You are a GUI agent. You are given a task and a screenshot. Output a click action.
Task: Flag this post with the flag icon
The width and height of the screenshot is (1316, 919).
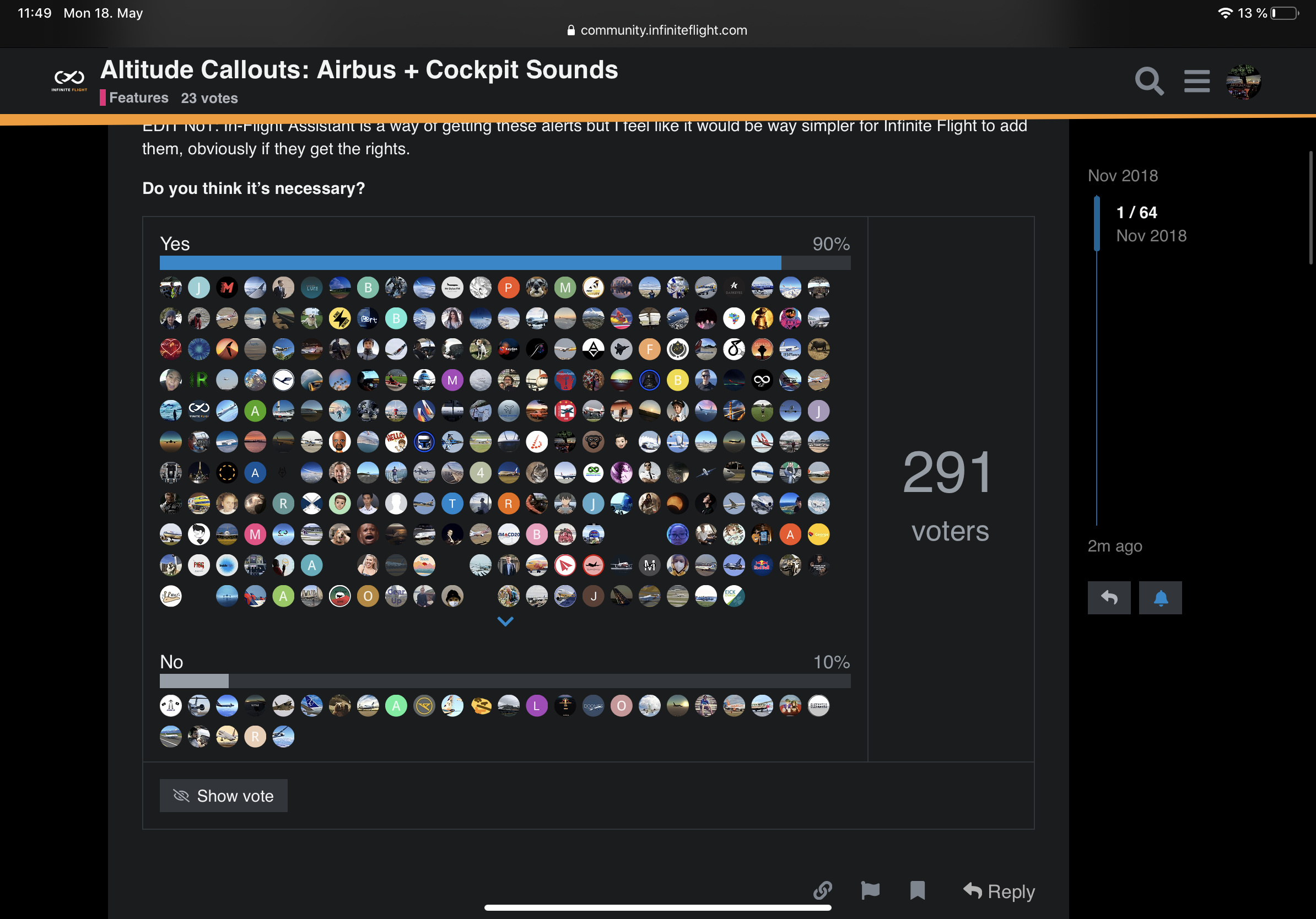(870, 890)
